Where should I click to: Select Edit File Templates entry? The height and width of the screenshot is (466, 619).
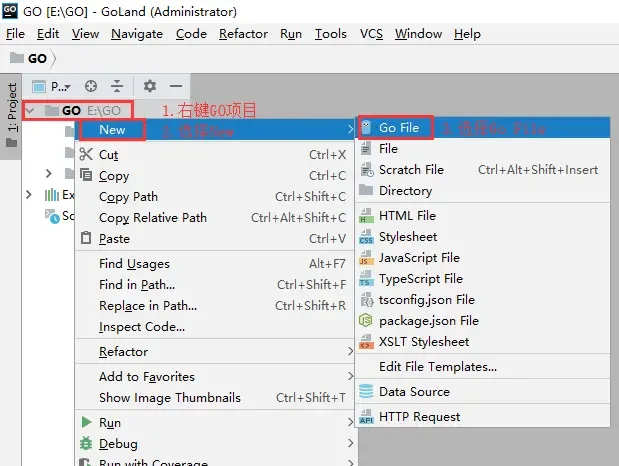click(483, 366)
